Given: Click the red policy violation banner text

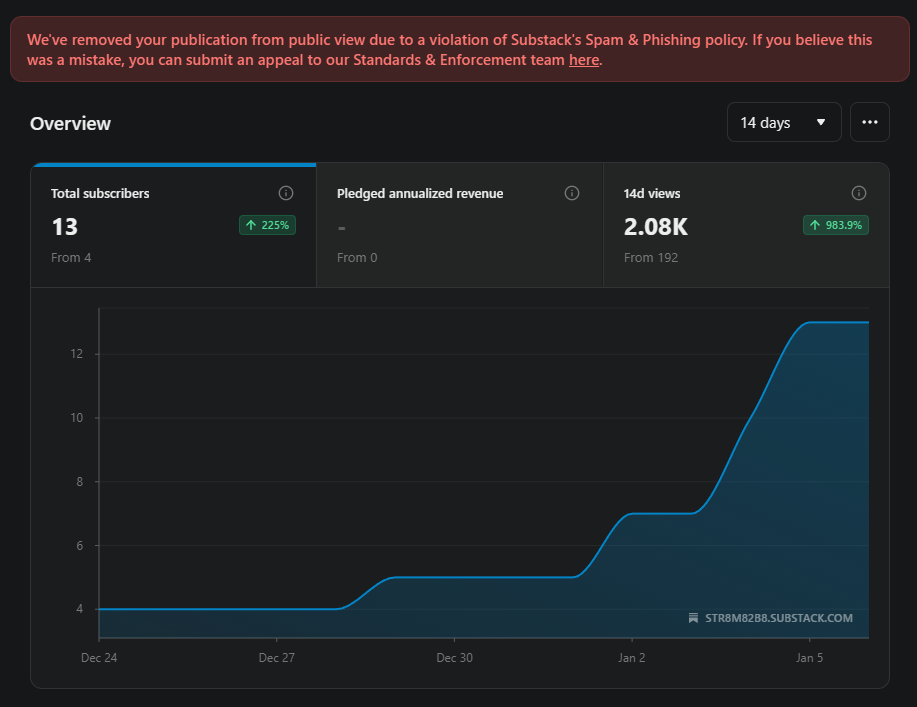Looking at the screenshot, I should [450, 50].
